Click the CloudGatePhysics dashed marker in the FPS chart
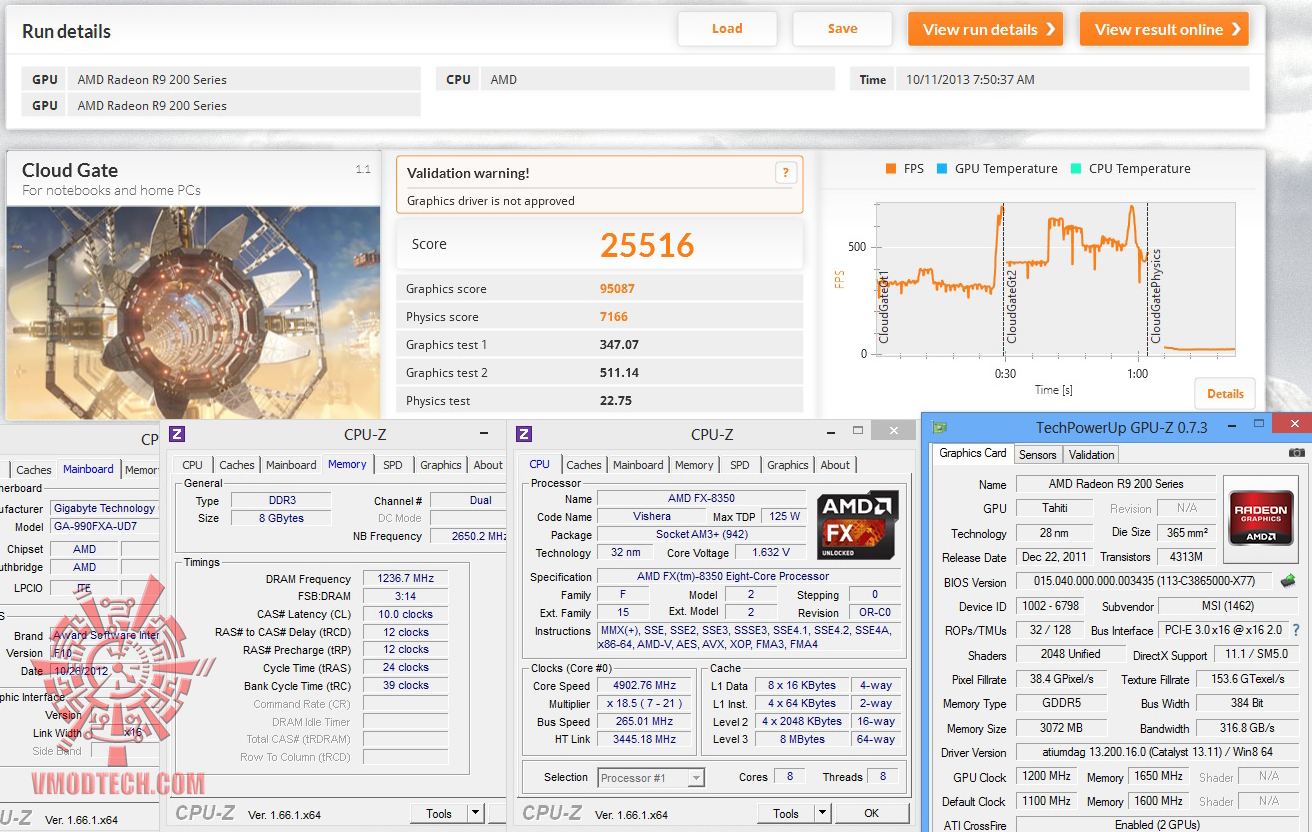 [1147, 278]
